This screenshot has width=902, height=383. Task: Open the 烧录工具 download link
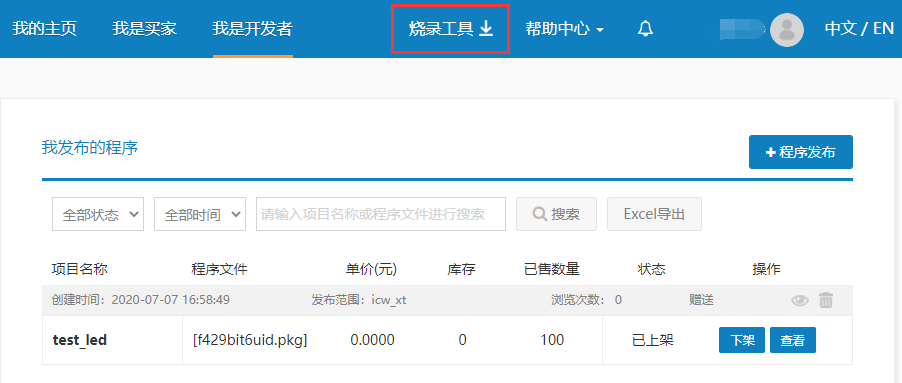[451, 29]
